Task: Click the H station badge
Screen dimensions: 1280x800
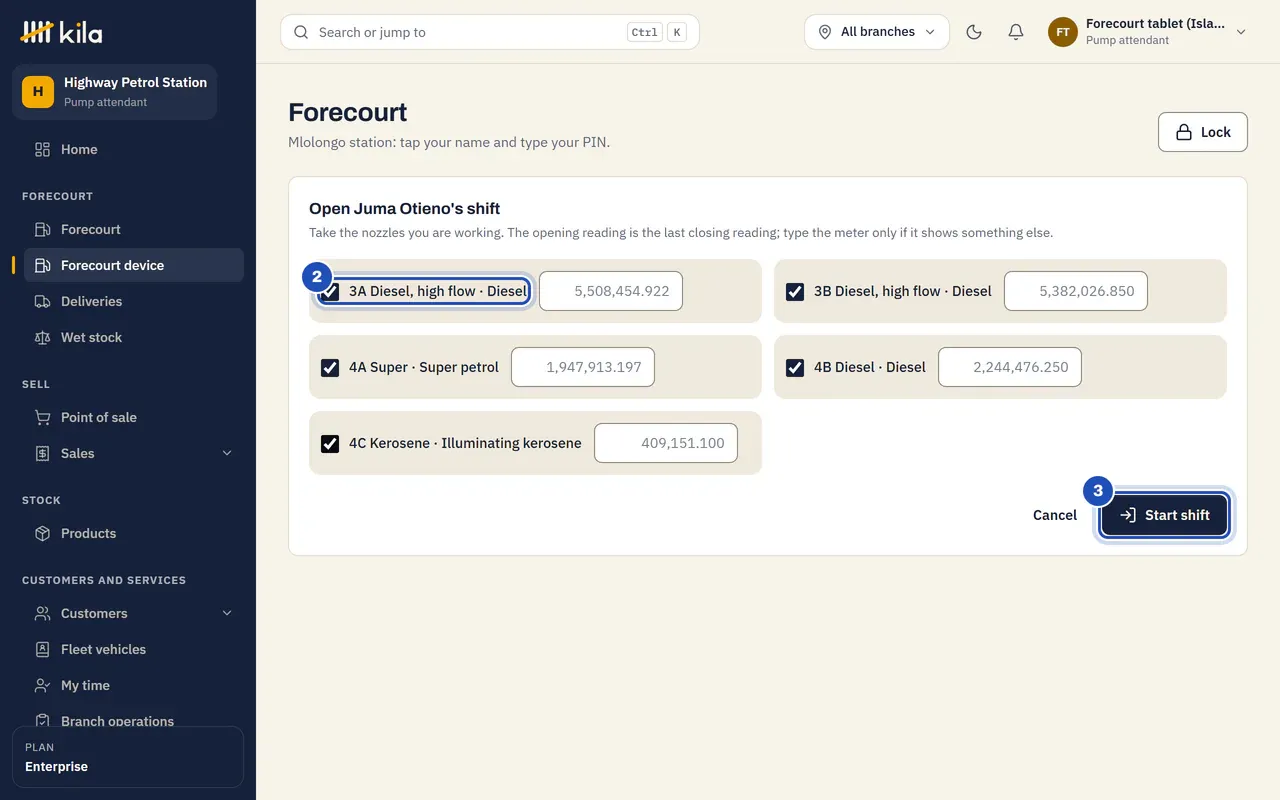Action: click(x=38, y=92)
